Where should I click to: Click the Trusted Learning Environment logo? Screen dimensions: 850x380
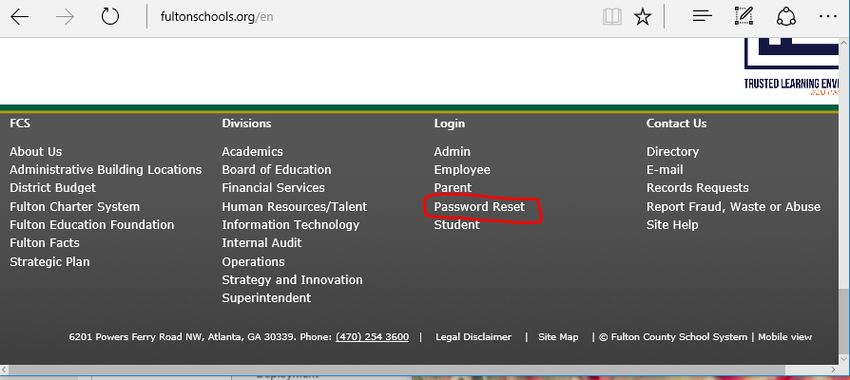[x=791, y=67]
